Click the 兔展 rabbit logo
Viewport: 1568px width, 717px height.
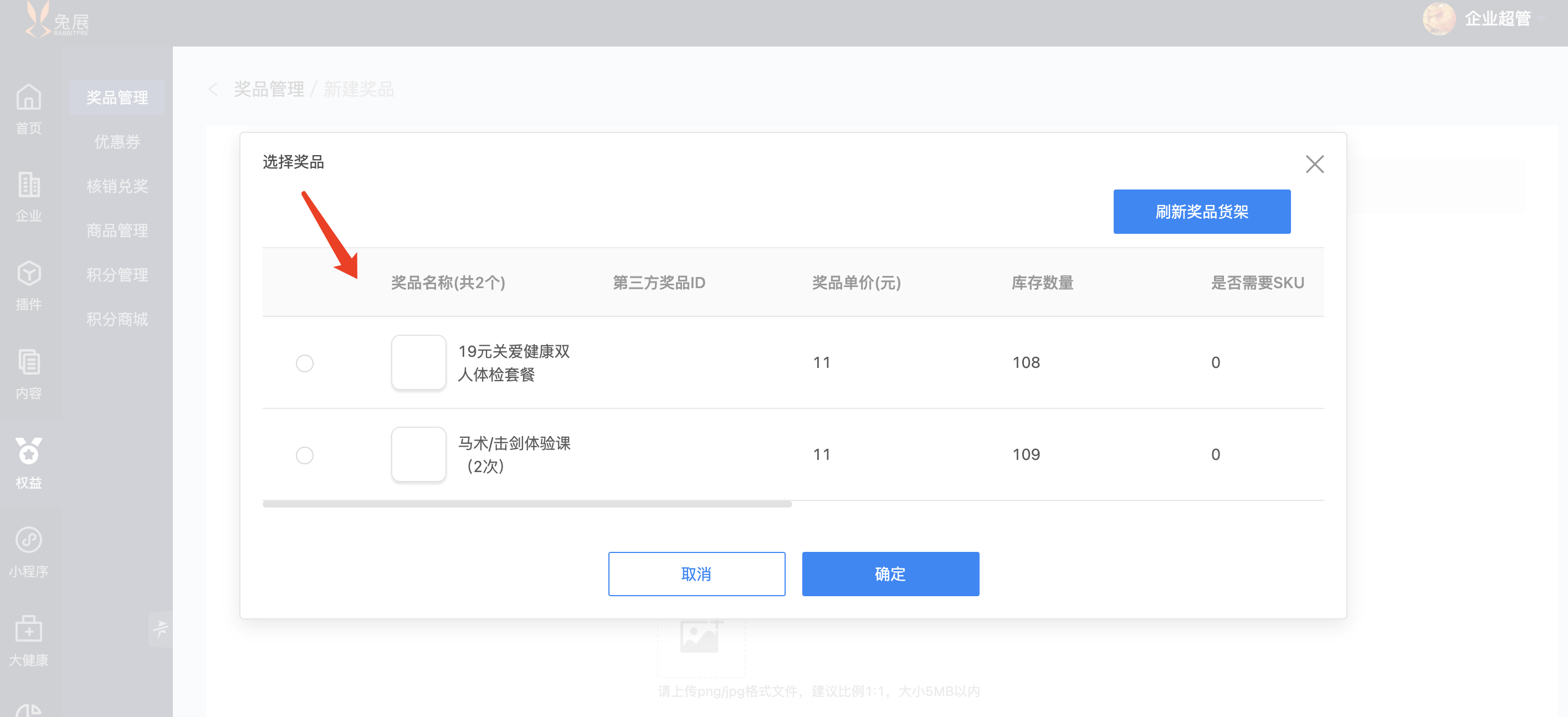(x=58, y=20)
